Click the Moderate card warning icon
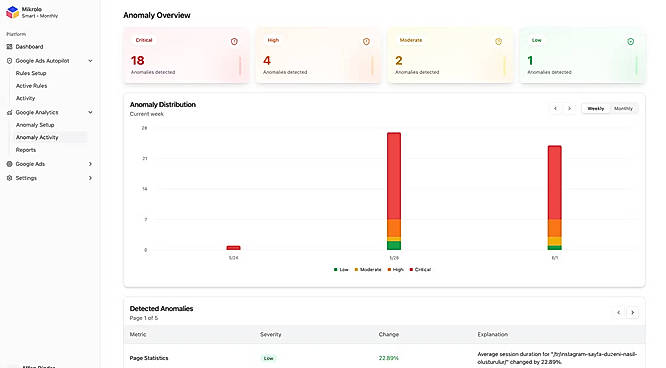 tap(498, 42)
